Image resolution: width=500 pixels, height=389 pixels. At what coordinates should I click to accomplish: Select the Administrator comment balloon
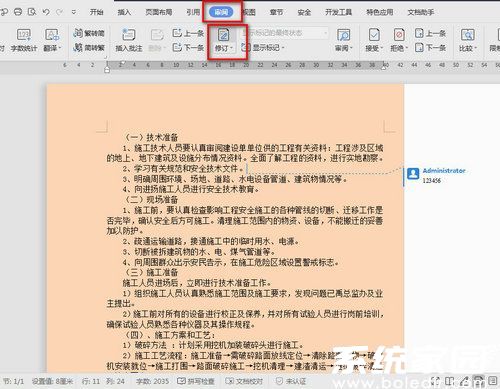(436, 175)
